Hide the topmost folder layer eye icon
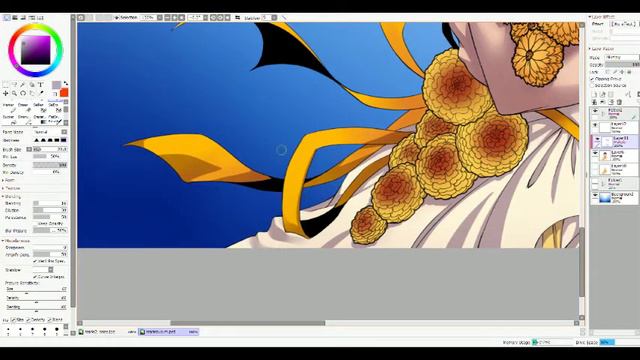This screenshot has height=360, width=640. tap(595, 111)
